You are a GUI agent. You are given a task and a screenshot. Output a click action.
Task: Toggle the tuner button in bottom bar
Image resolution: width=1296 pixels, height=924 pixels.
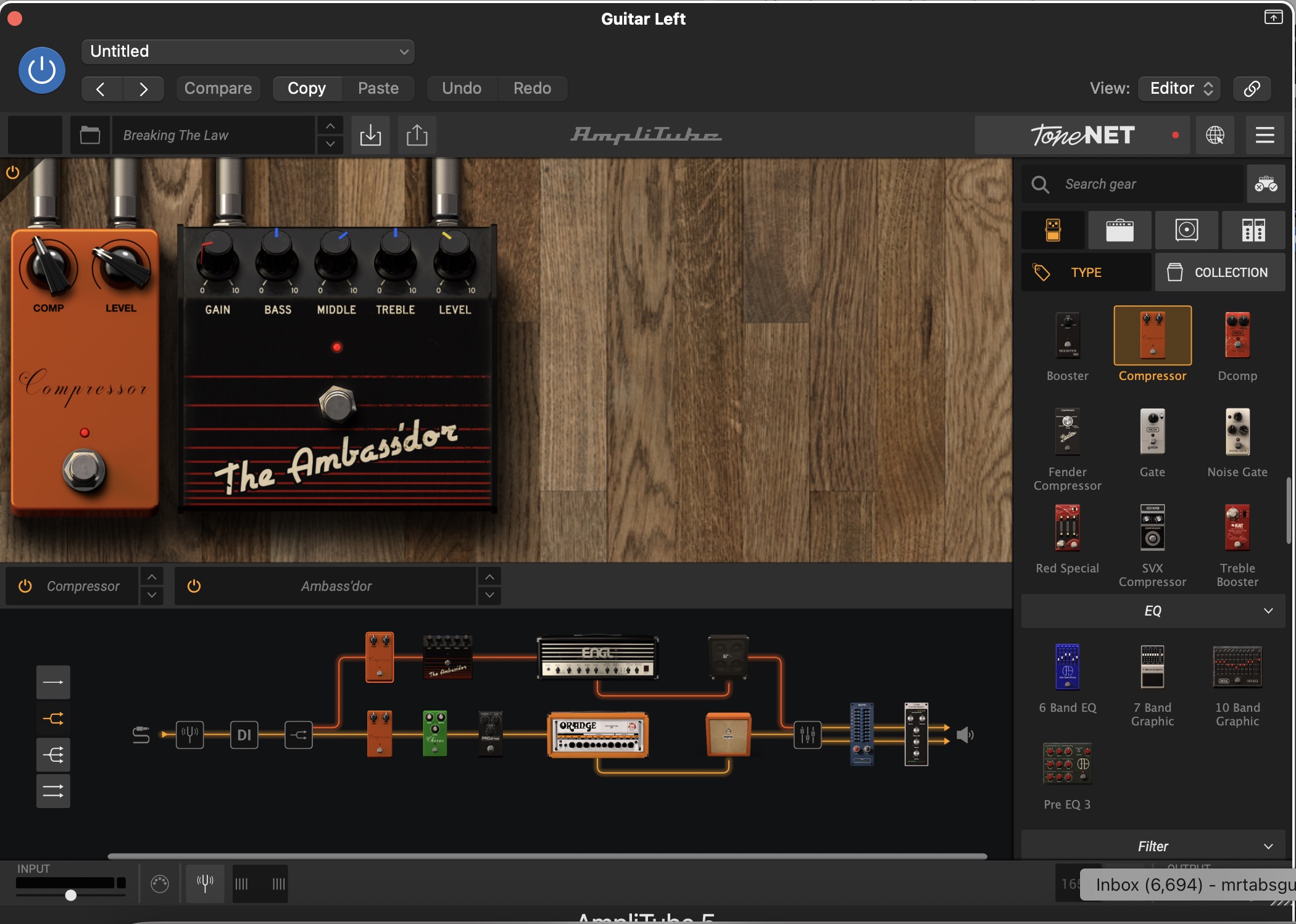(x=205, y=884)
